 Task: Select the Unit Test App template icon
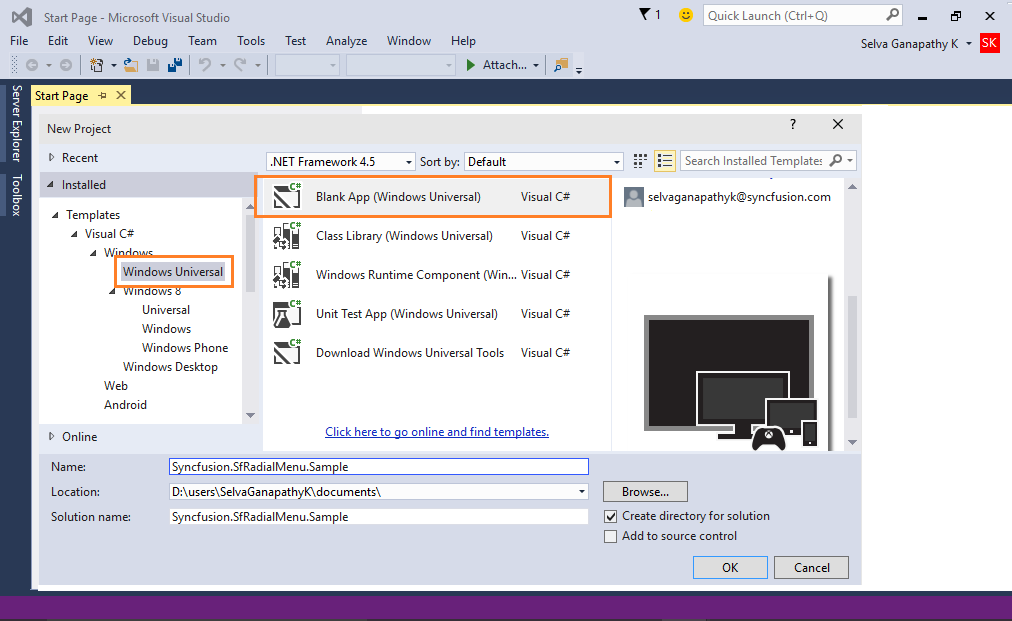(x=287, y=314)
